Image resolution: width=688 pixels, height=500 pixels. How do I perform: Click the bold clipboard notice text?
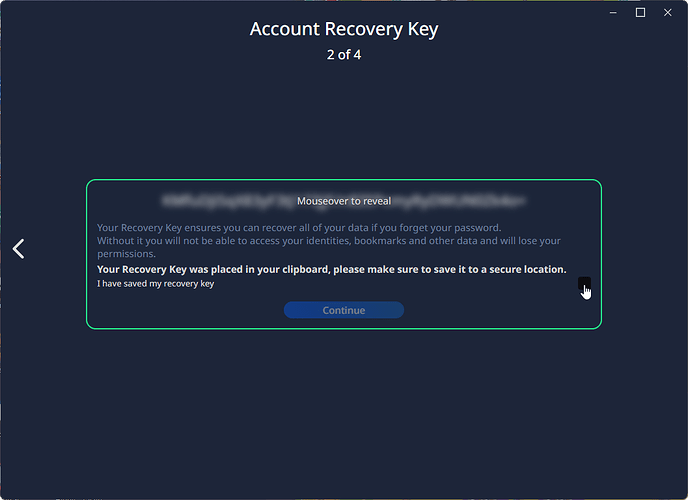[x=331, y=269]
